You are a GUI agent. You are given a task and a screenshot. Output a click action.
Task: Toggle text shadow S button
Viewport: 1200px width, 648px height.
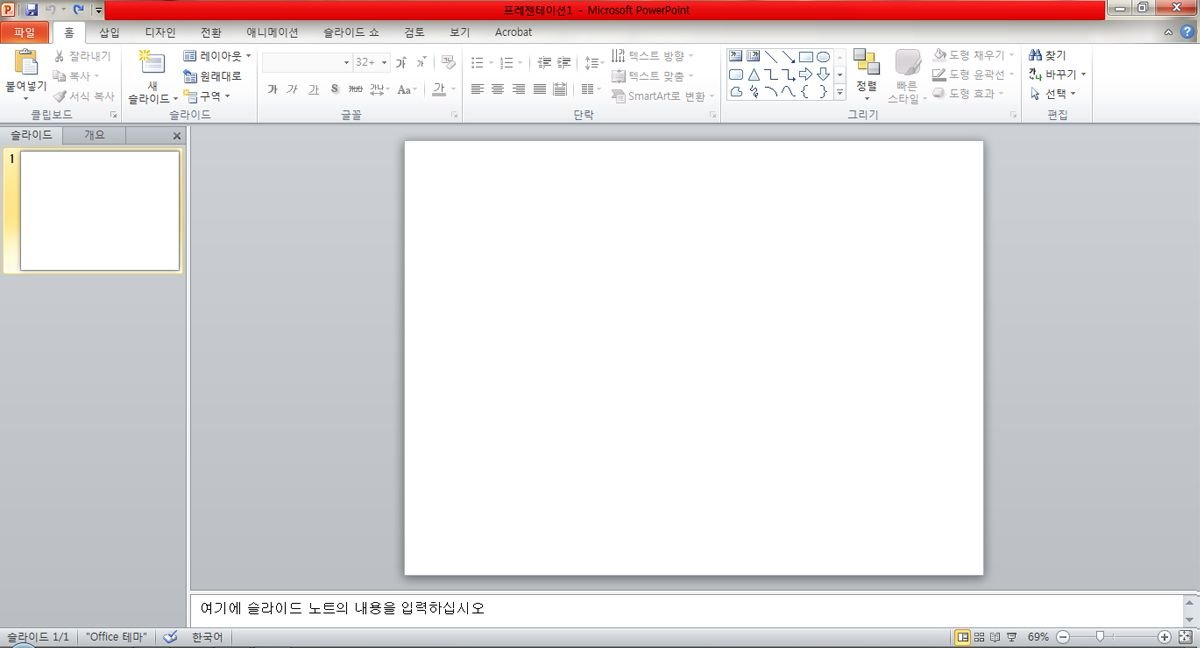pos(334,89)
